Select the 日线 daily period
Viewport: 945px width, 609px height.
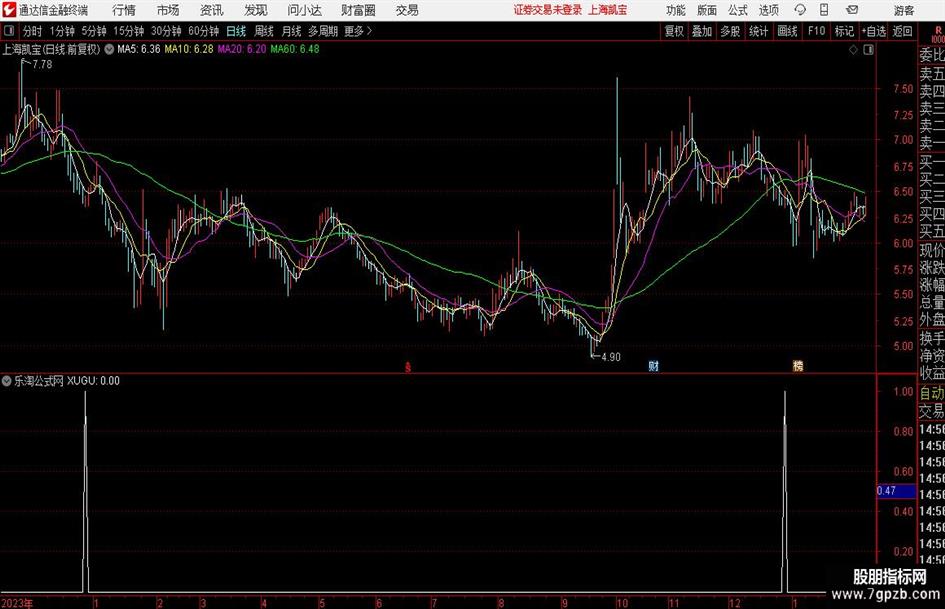point(236,31)
